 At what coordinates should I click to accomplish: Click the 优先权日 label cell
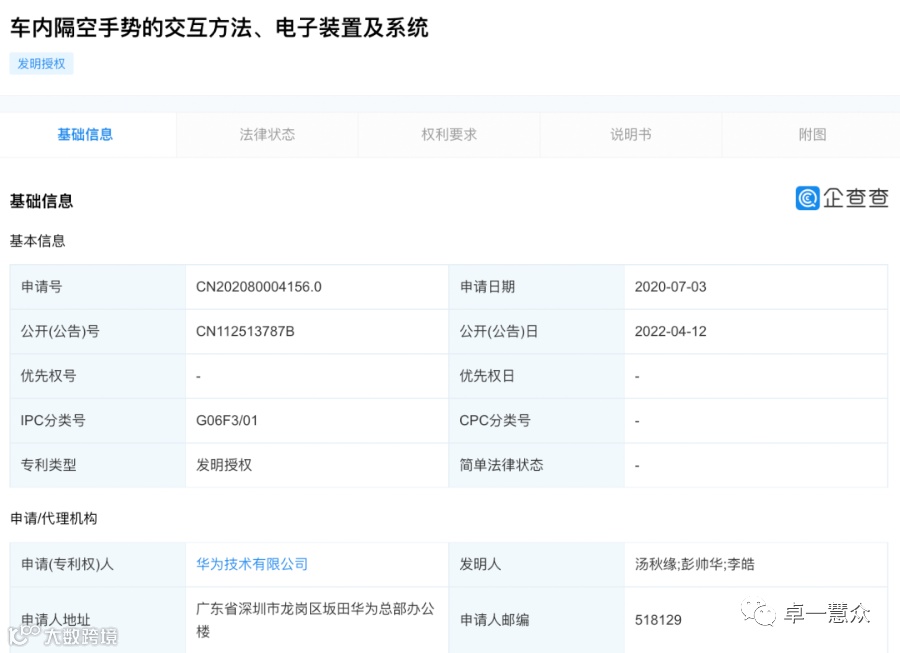click(536, 376)
